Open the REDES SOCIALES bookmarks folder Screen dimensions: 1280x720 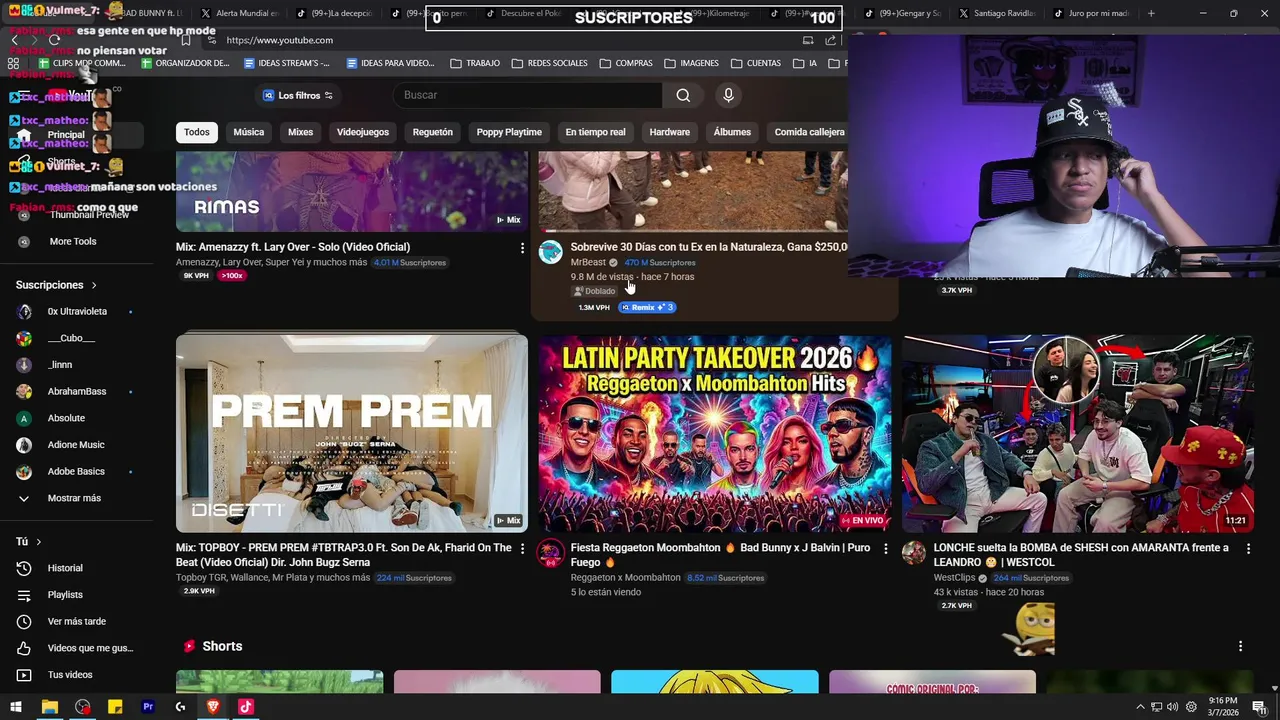[x=550, y=63]
